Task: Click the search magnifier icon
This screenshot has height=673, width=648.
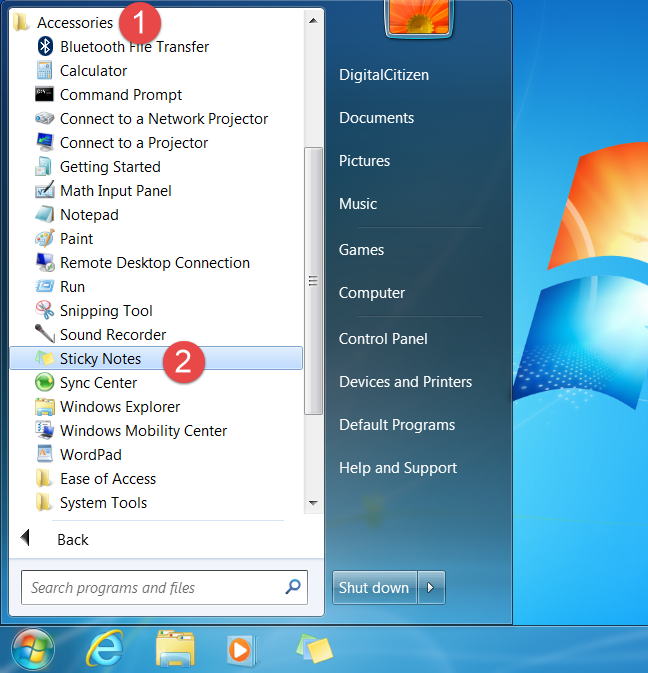Action: point(293,586)
